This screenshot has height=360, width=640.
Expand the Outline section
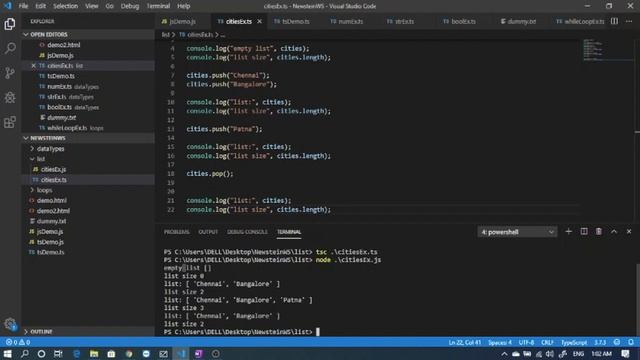tap(88, 331)
